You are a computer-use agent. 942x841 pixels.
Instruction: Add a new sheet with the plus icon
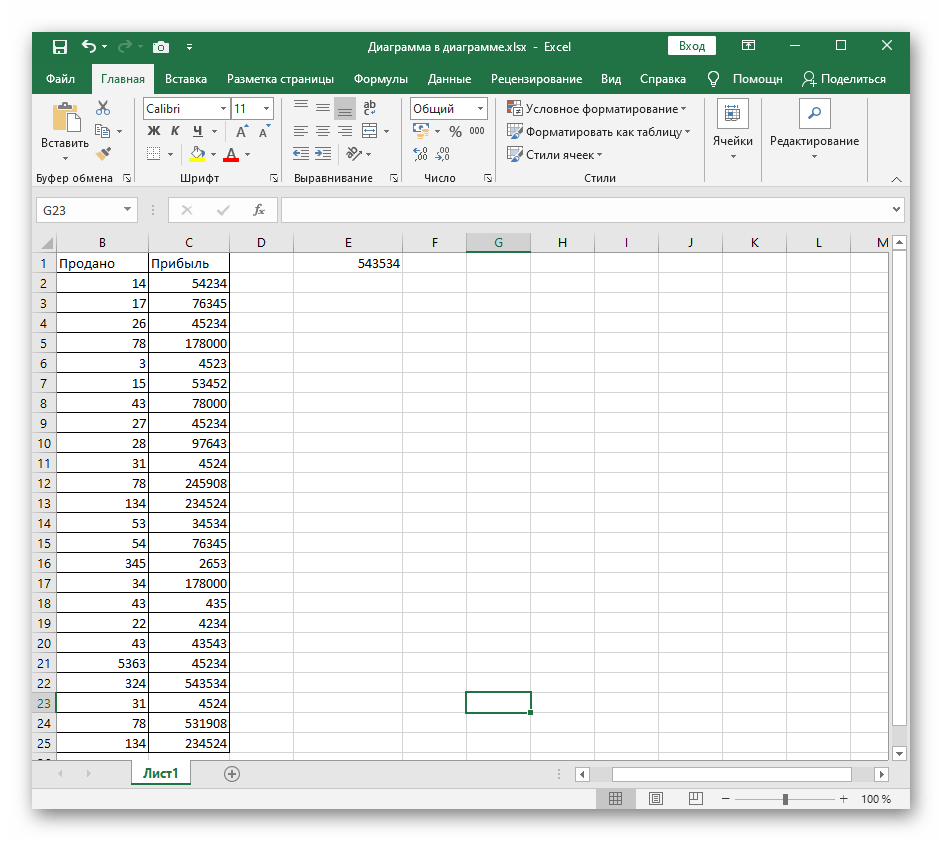232,773
